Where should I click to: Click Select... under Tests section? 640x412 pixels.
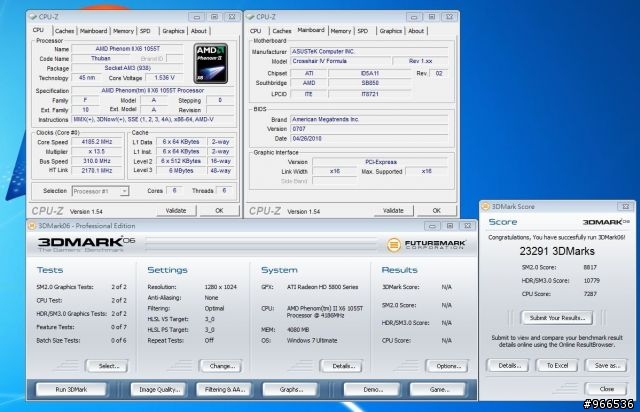(108, 366)
